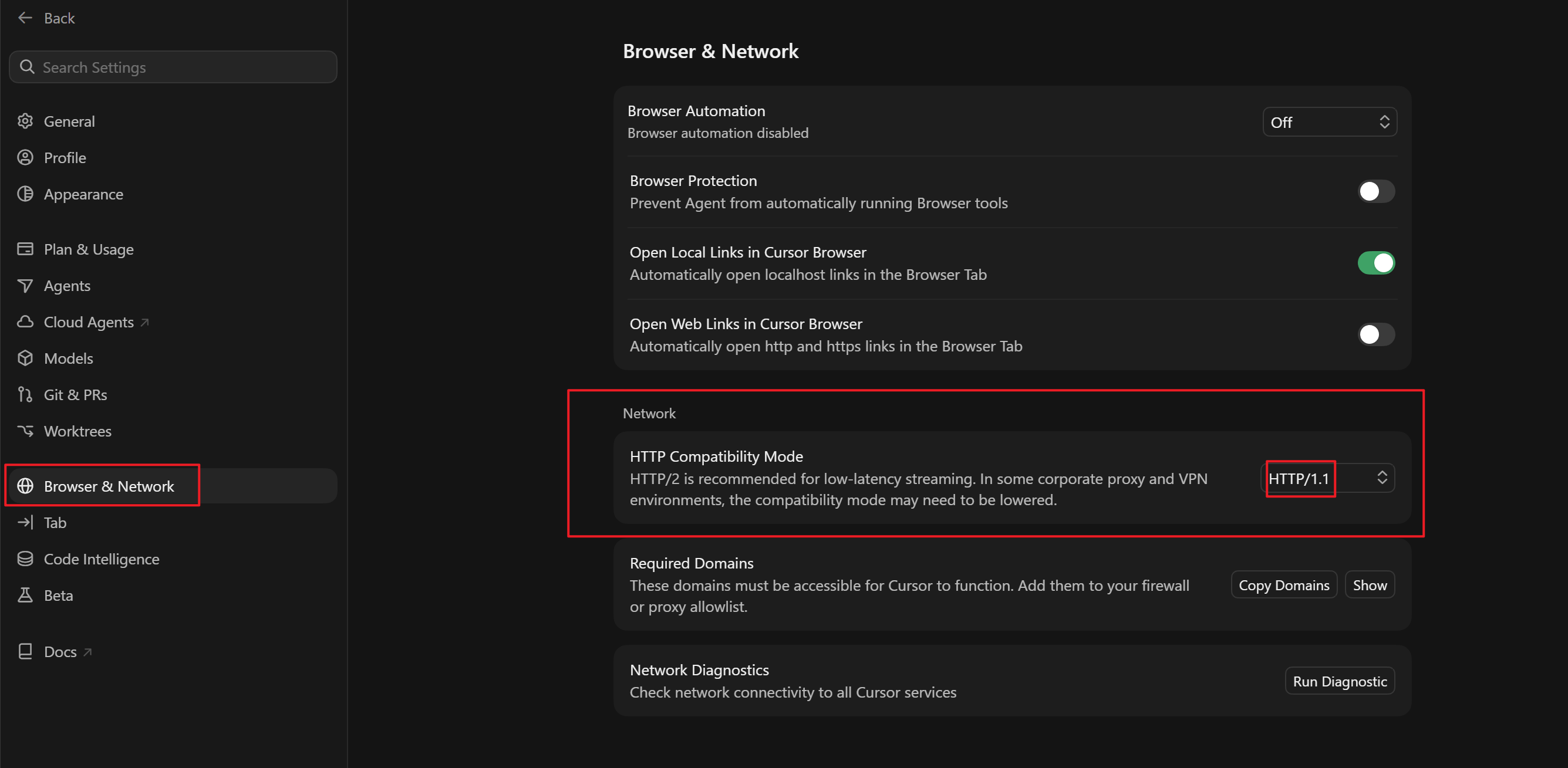Click the Appearance palette icon

tap(25, 194)
